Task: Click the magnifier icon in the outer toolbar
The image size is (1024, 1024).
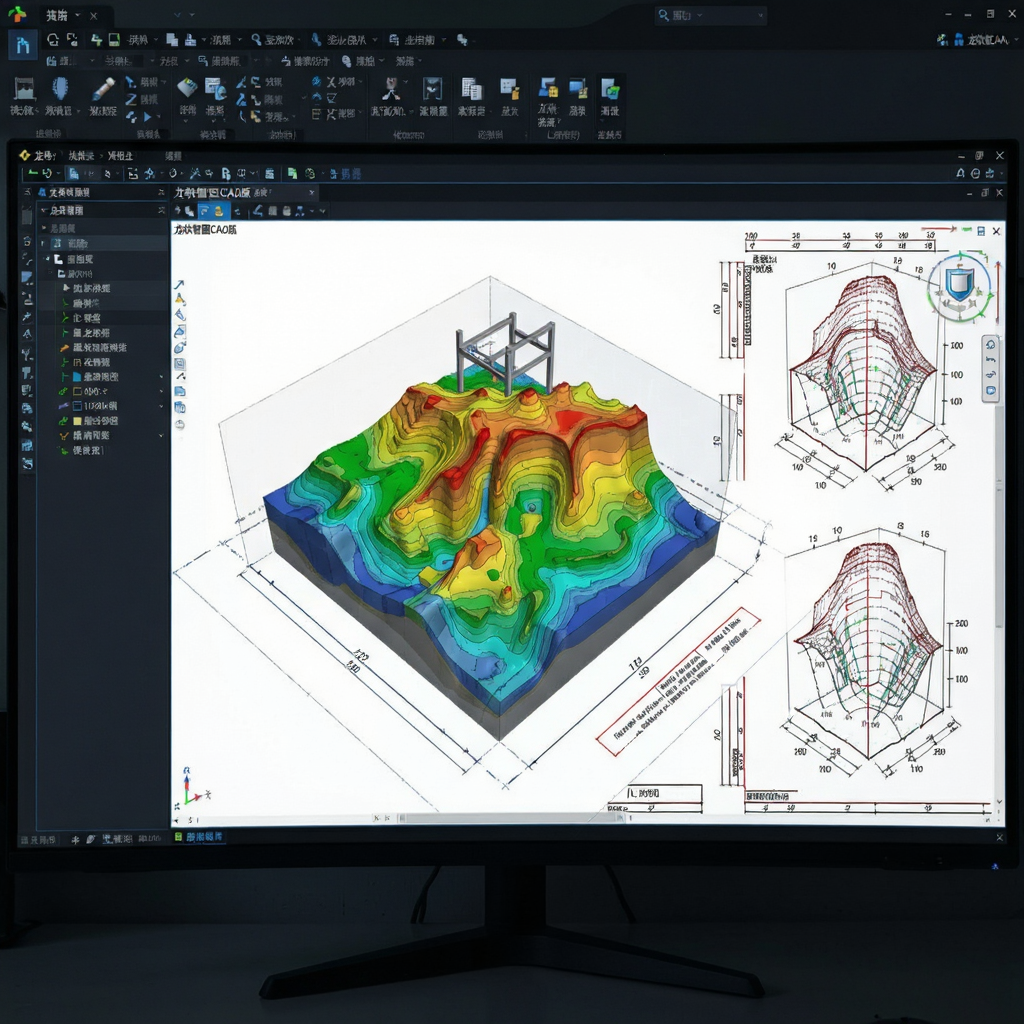Action: (256, 40)
